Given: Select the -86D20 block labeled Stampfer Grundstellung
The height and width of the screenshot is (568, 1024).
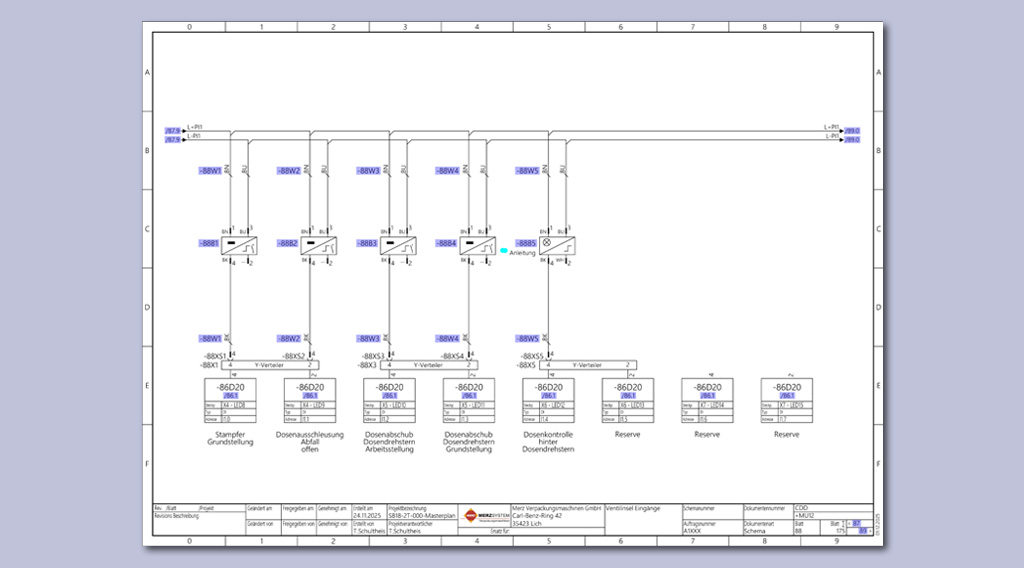Looking at the screenshot, I should pyautogui.click(x=230, y=402).
